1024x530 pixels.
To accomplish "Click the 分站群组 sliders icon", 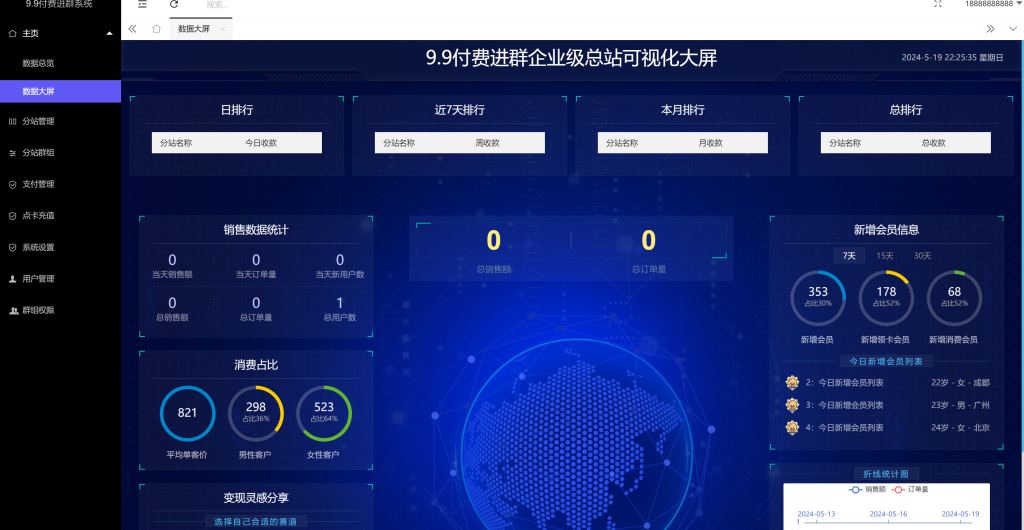I will coord(12,153).
